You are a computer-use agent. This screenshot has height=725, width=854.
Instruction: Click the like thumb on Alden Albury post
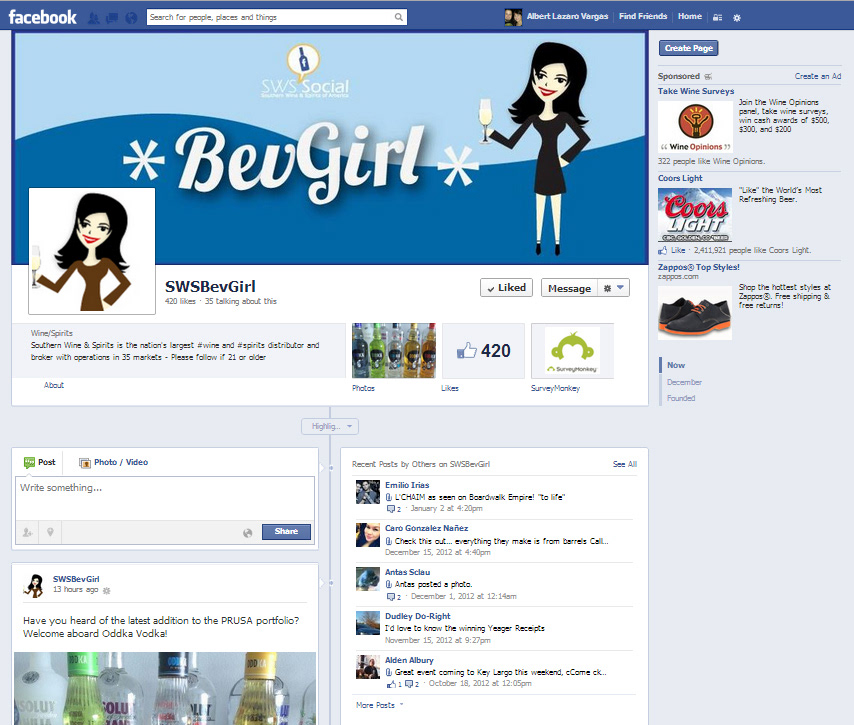(x=391, y=684)
